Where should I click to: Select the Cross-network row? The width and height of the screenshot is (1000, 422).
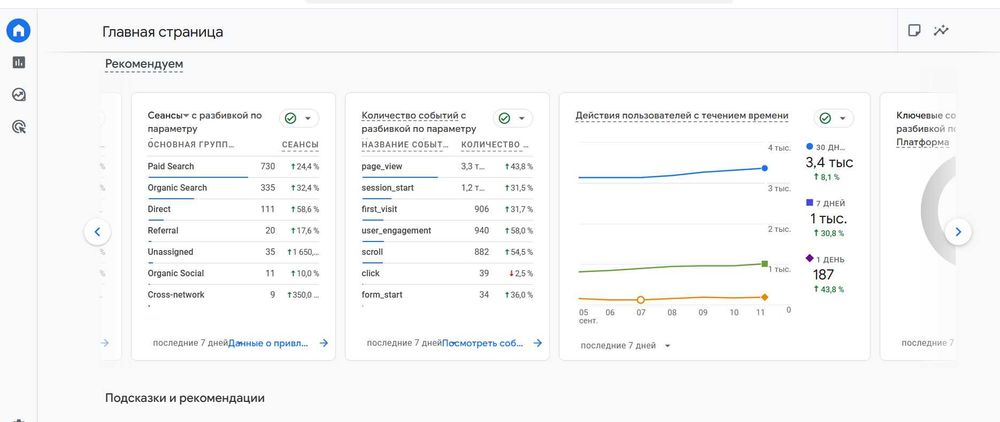(233, 295)
